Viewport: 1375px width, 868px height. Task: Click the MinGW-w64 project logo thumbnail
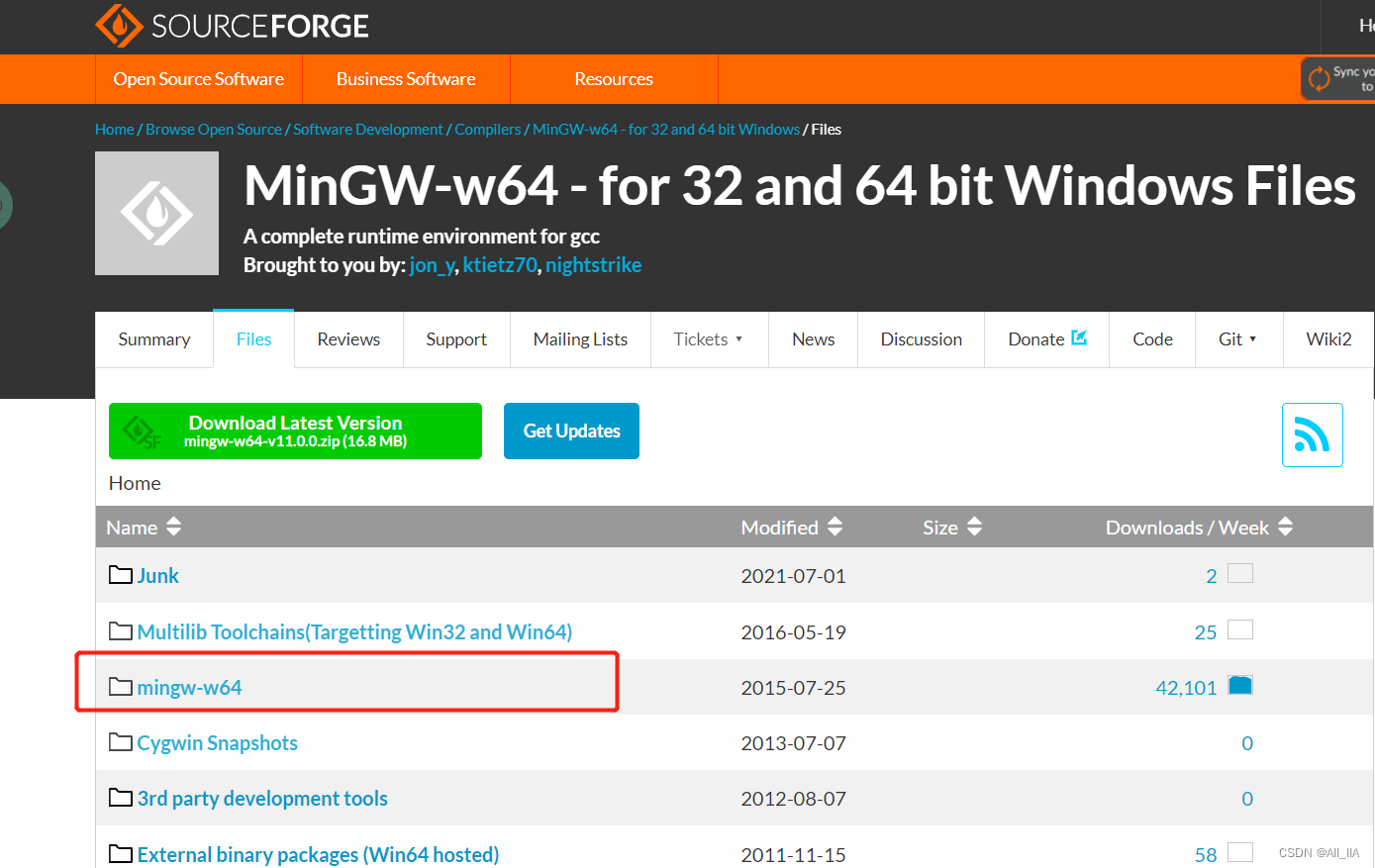click(156, 213)
